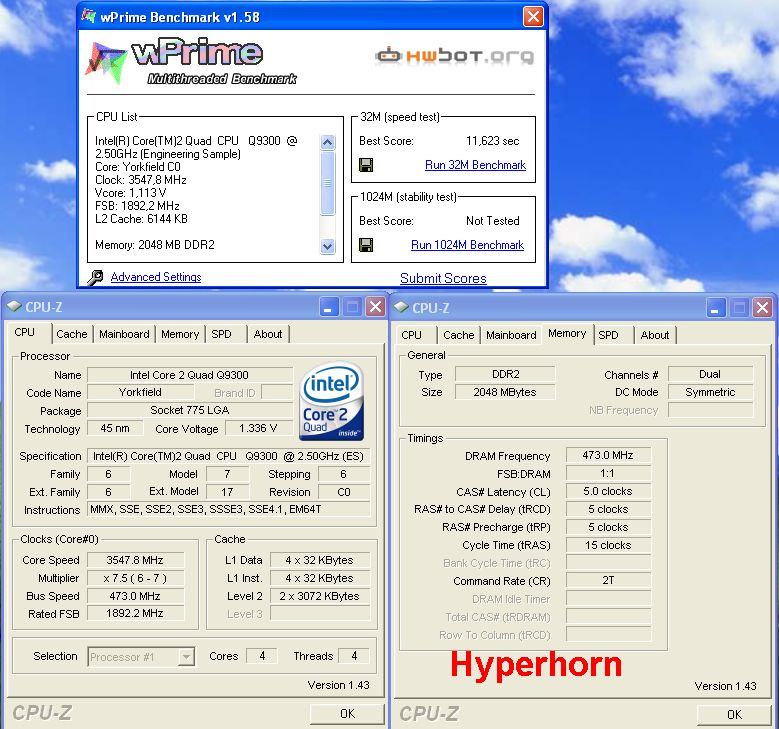Click the DRAM Frequency 473.0 MHz value
779x729 pixels.
[x=608, y=455]
